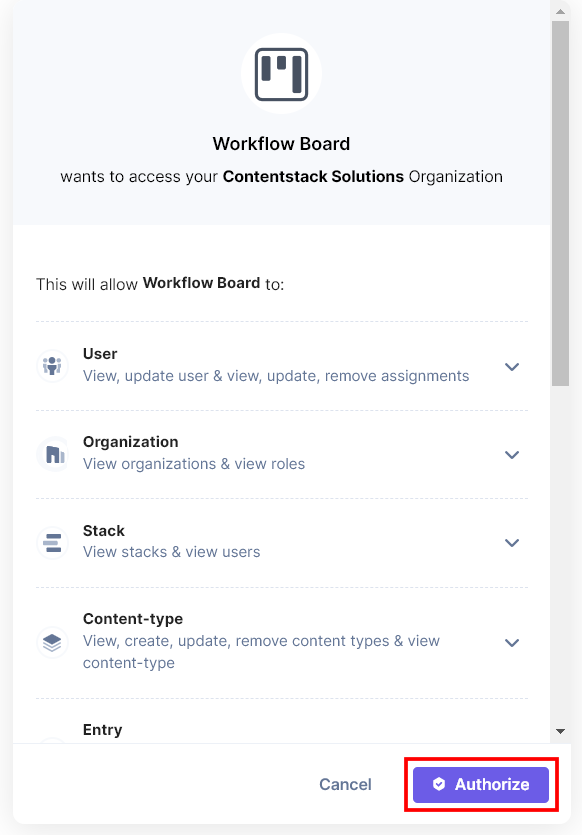Expand the Organization permissions chevron
This screenshot has width=582, height=835.
[512, 455]
